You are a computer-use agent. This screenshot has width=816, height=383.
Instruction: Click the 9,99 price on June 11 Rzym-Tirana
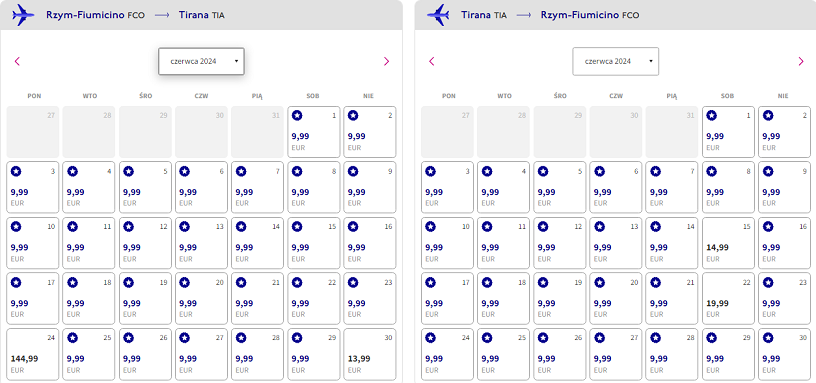point(75,248)
